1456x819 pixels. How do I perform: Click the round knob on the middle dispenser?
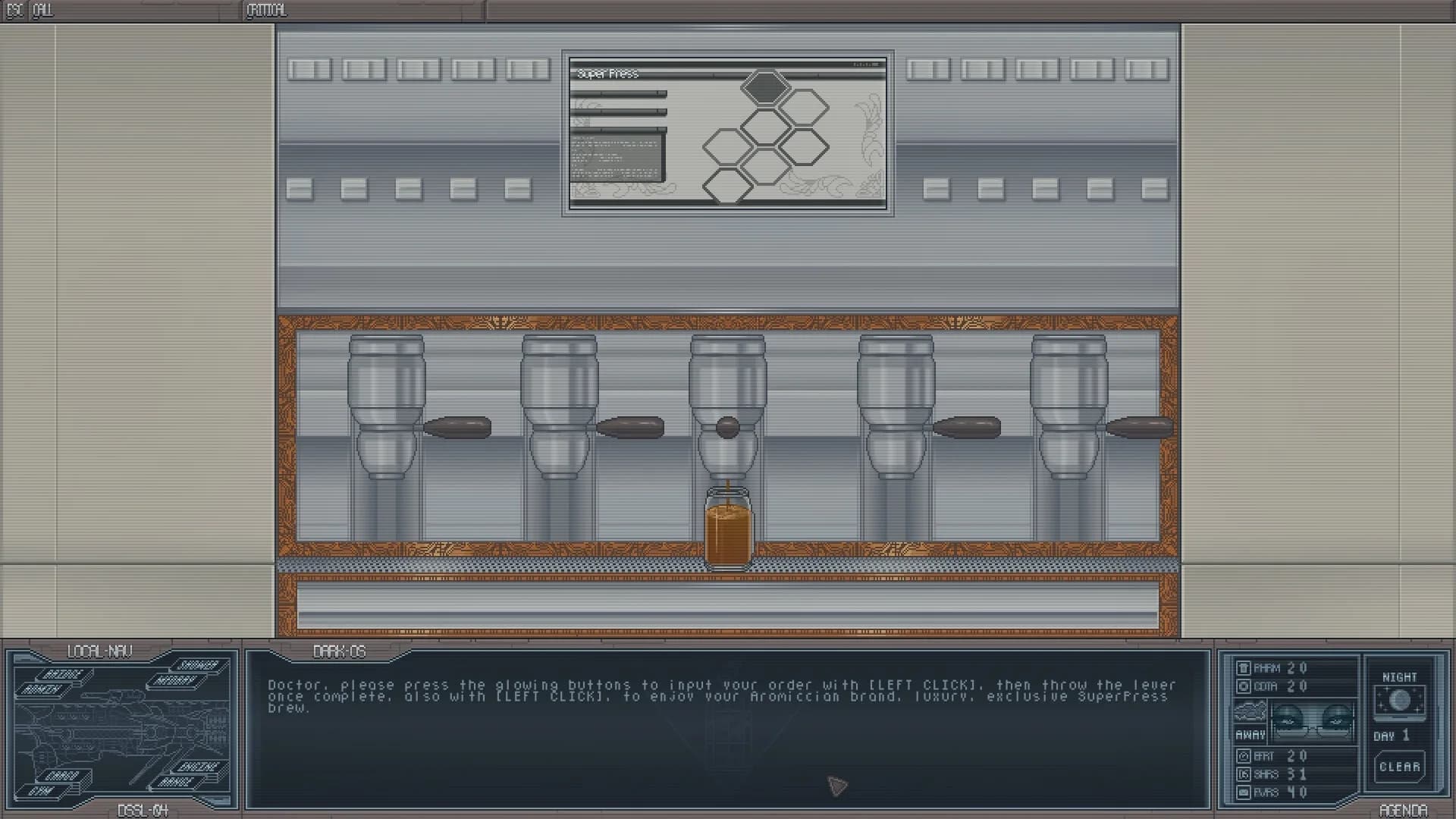[x=728, y=428]
